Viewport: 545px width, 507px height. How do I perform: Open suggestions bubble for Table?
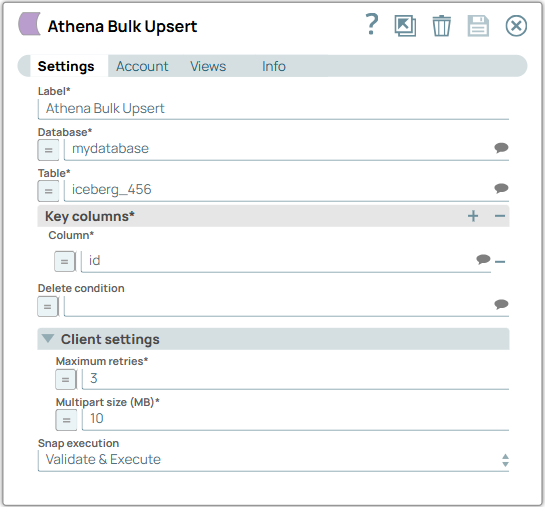point(501,188)
